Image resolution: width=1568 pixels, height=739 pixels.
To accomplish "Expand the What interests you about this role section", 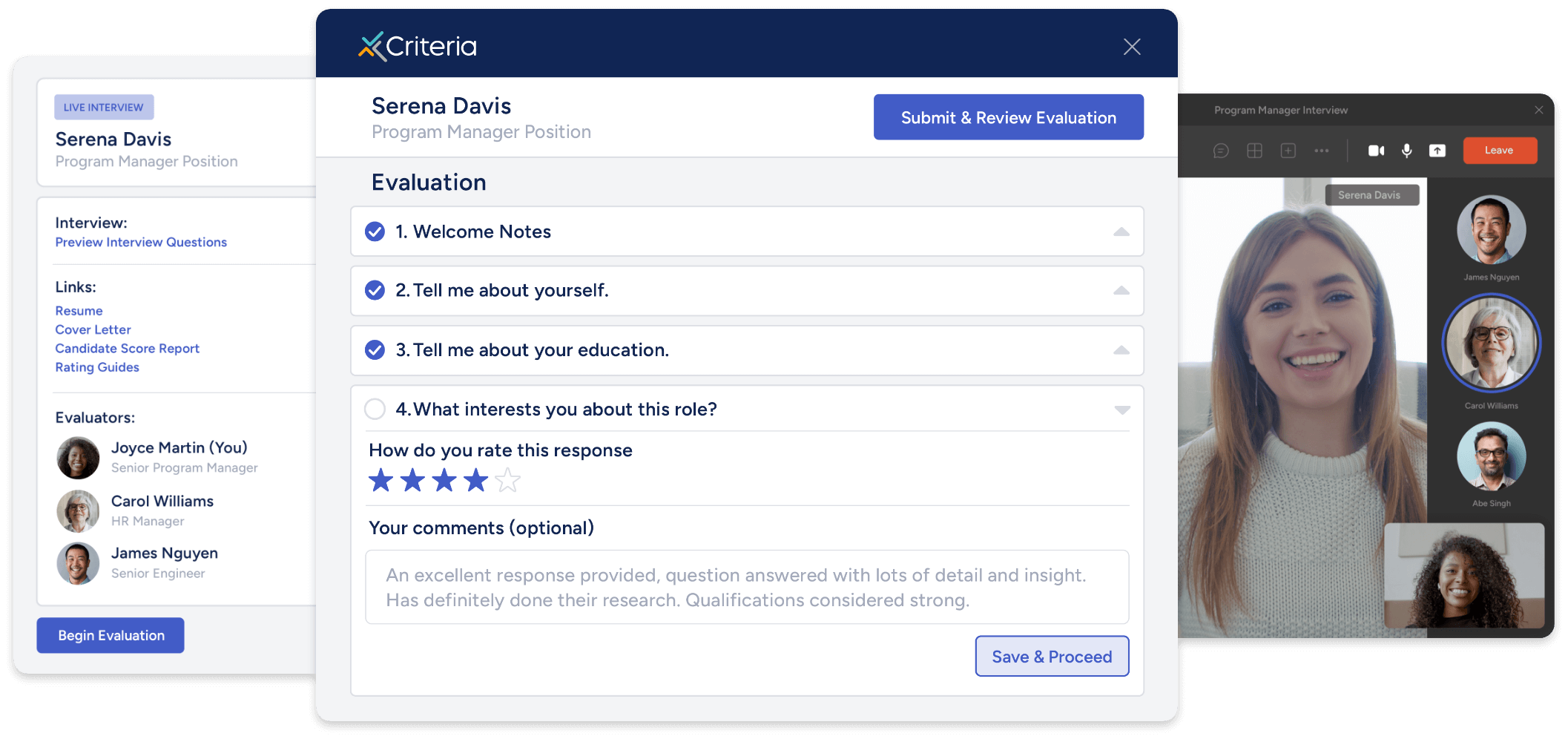I will coord(1122,409).
